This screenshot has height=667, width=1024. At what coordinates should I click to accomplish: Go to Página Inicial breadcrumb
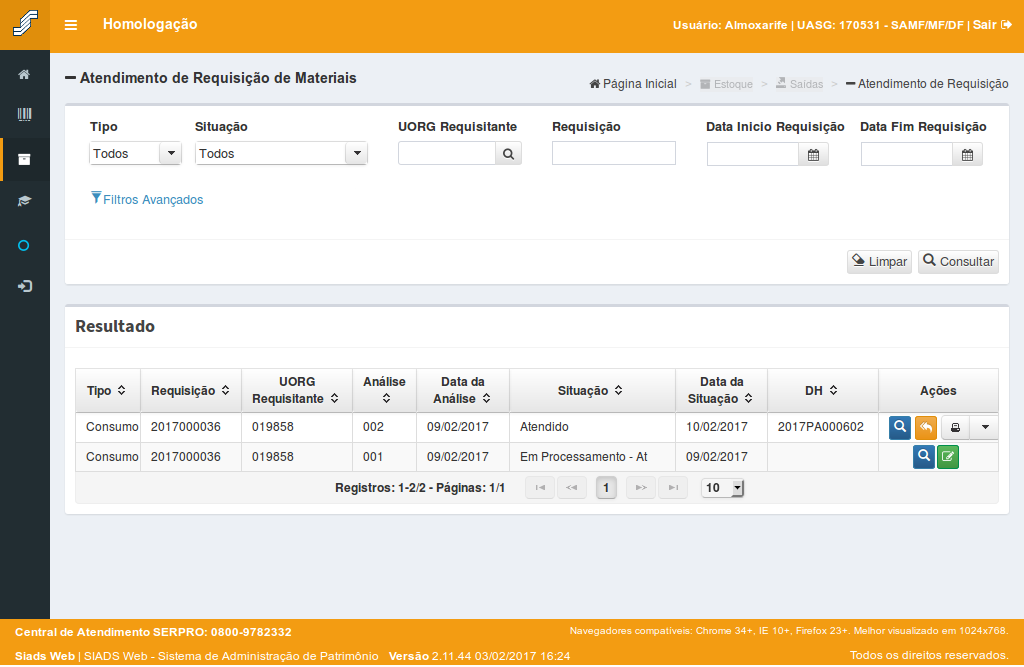tap(633, 84)
